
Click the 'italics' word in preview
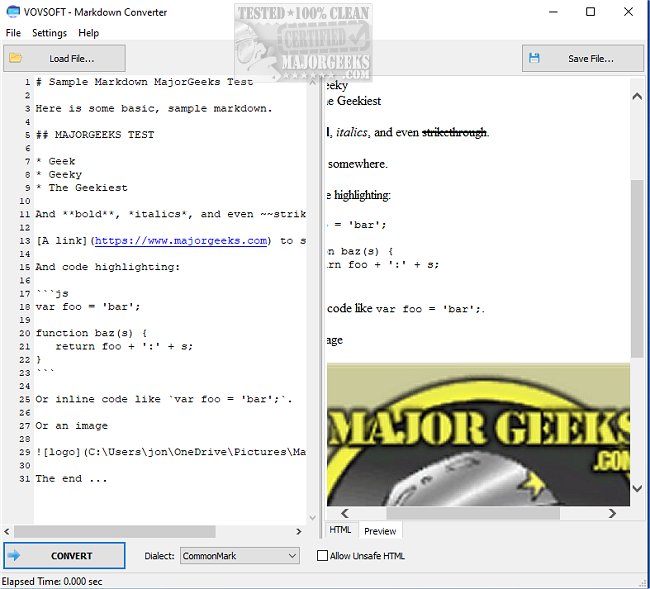pyautogui.click(x=352, y=132)
